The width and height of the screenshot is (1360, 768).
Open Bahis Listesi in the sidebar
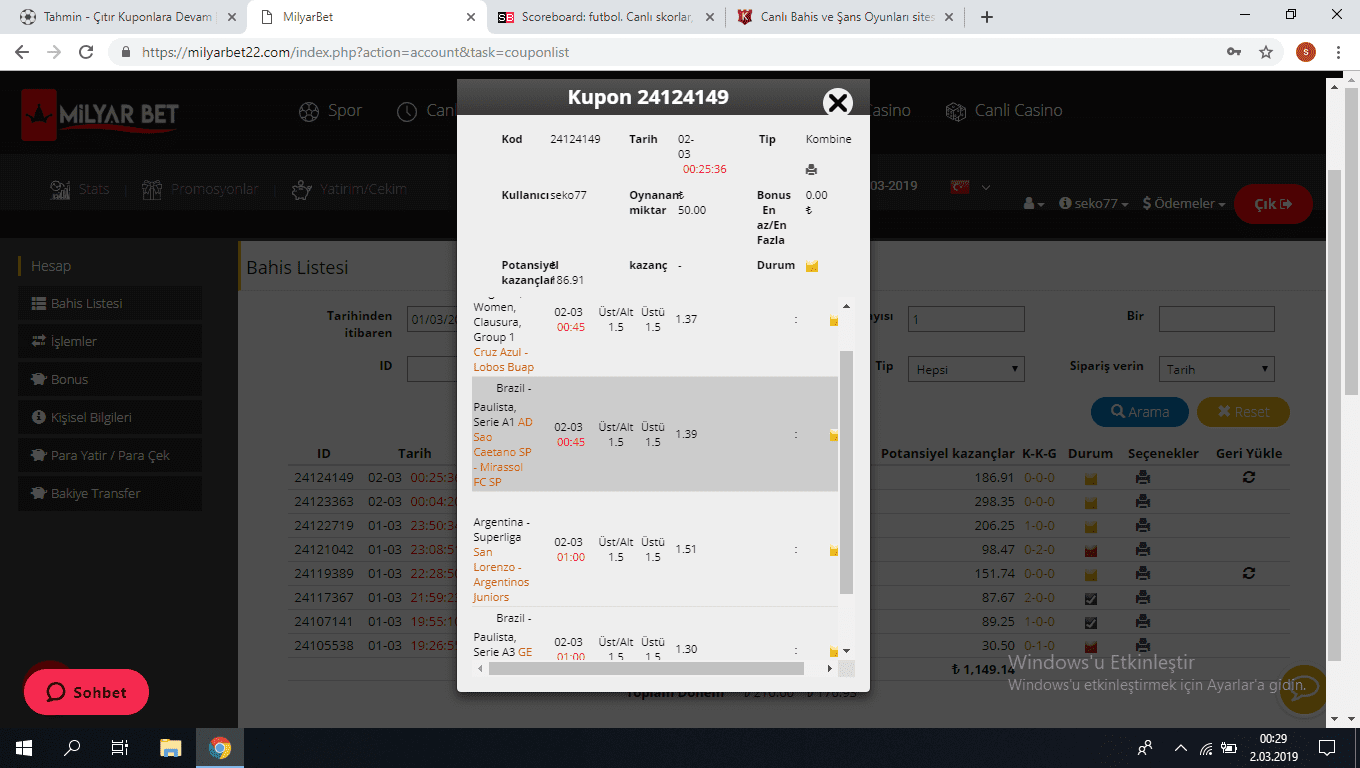(x=110, y=303)
